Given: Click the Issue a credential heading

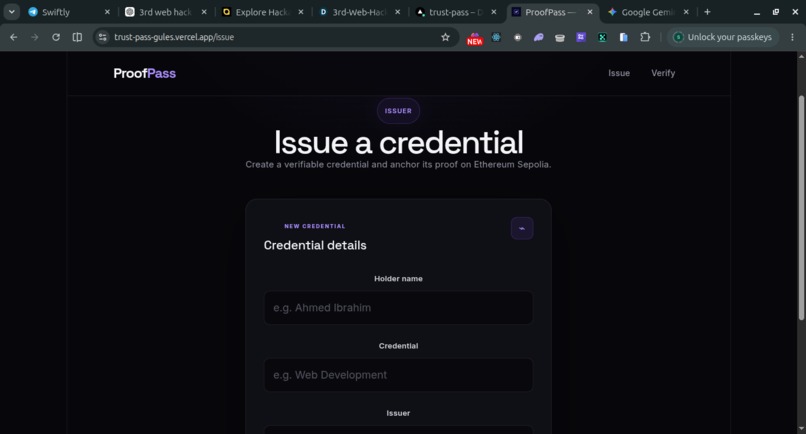Looking at the screenshot, I should coord(398,142).
